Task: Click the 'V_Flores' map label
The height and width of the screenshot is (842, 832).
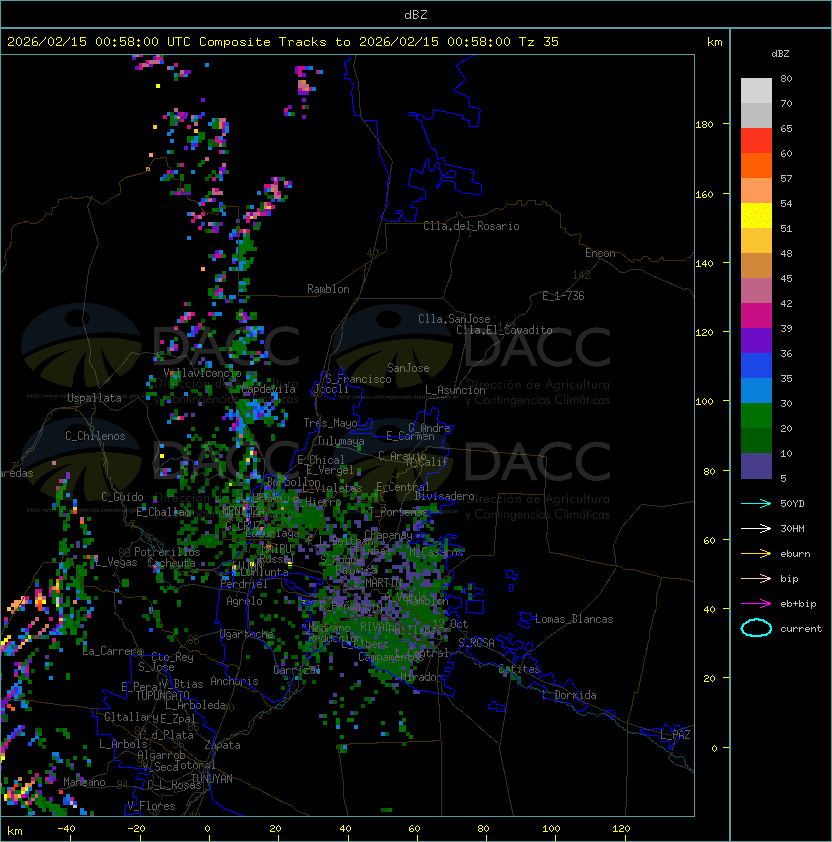Action: 151,806
